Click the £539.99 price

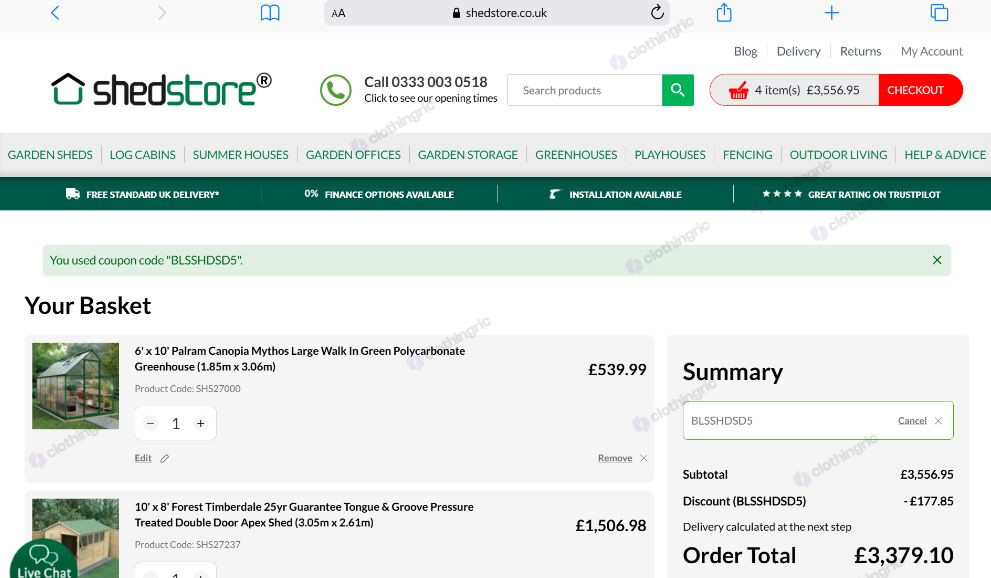pos(617,370)
